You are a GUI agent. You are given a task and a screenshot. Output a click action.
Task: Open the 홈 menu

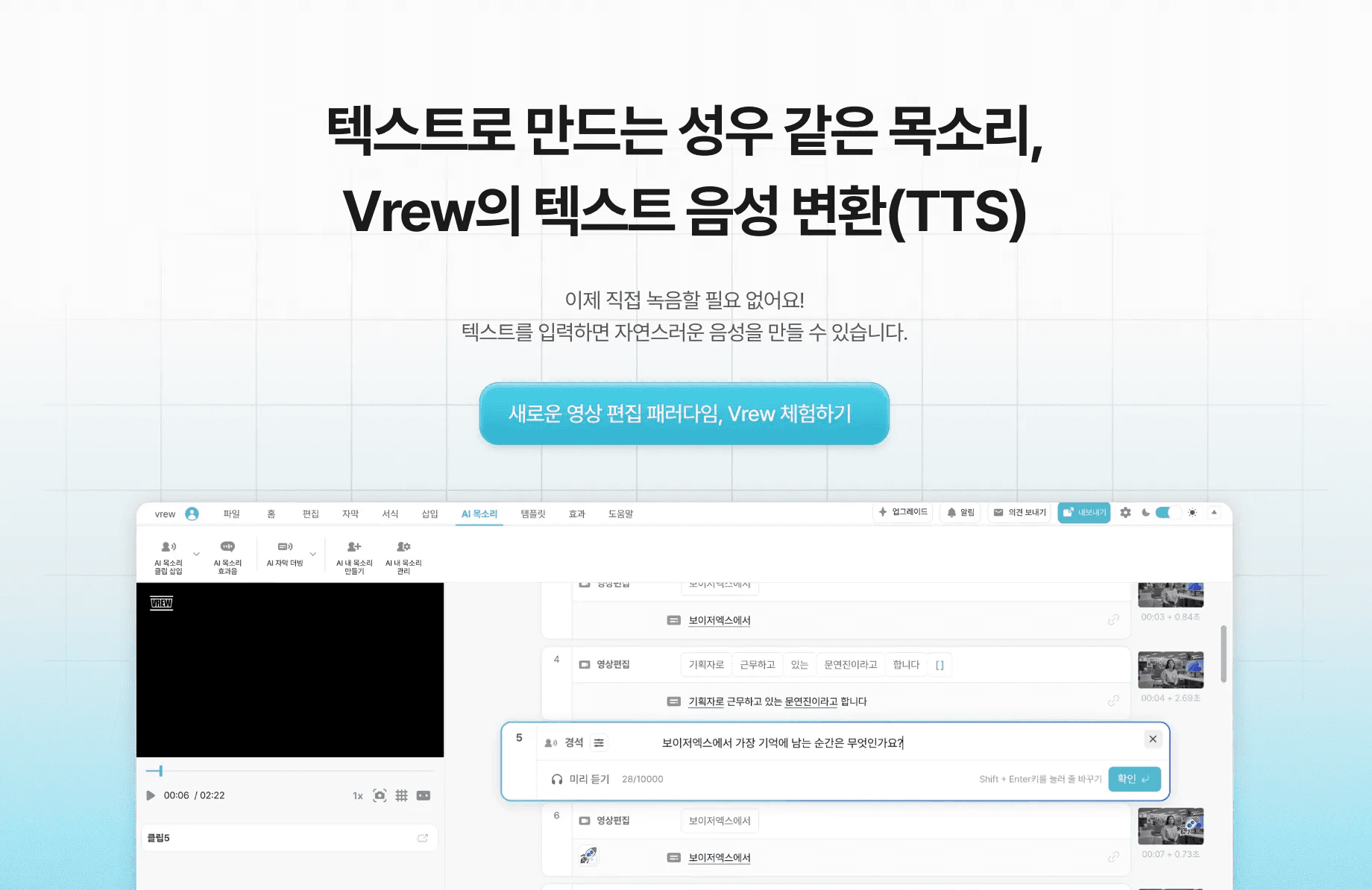[x=271, y=514]
